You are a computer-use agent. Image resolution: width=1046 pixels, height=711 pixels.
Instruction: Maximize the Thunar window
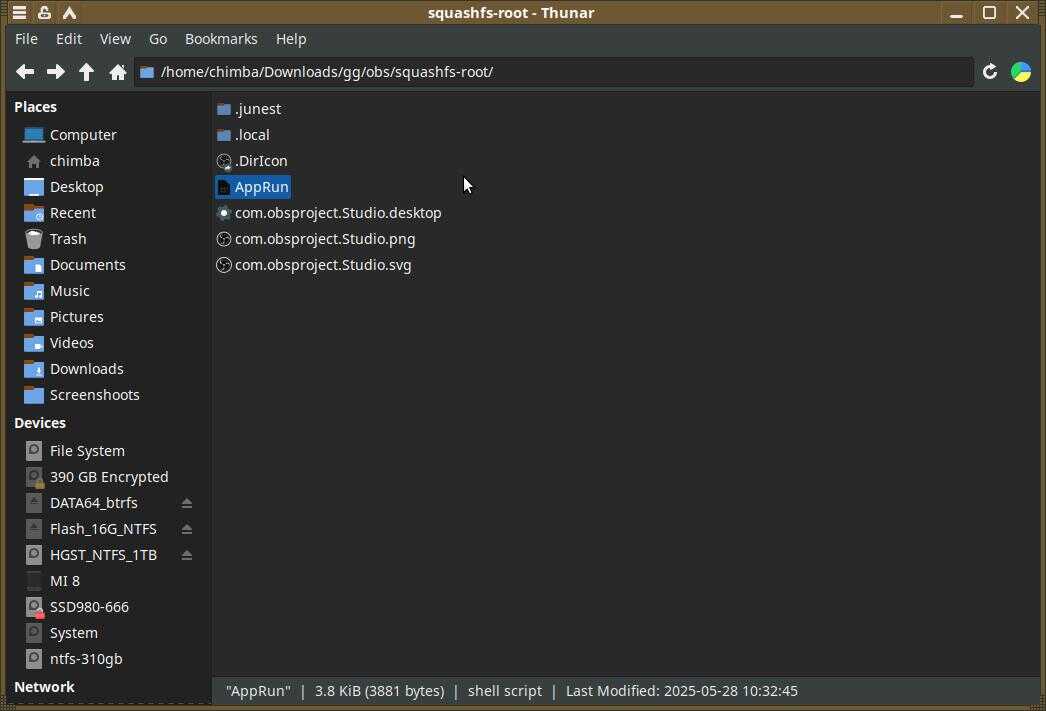point(989,13)
